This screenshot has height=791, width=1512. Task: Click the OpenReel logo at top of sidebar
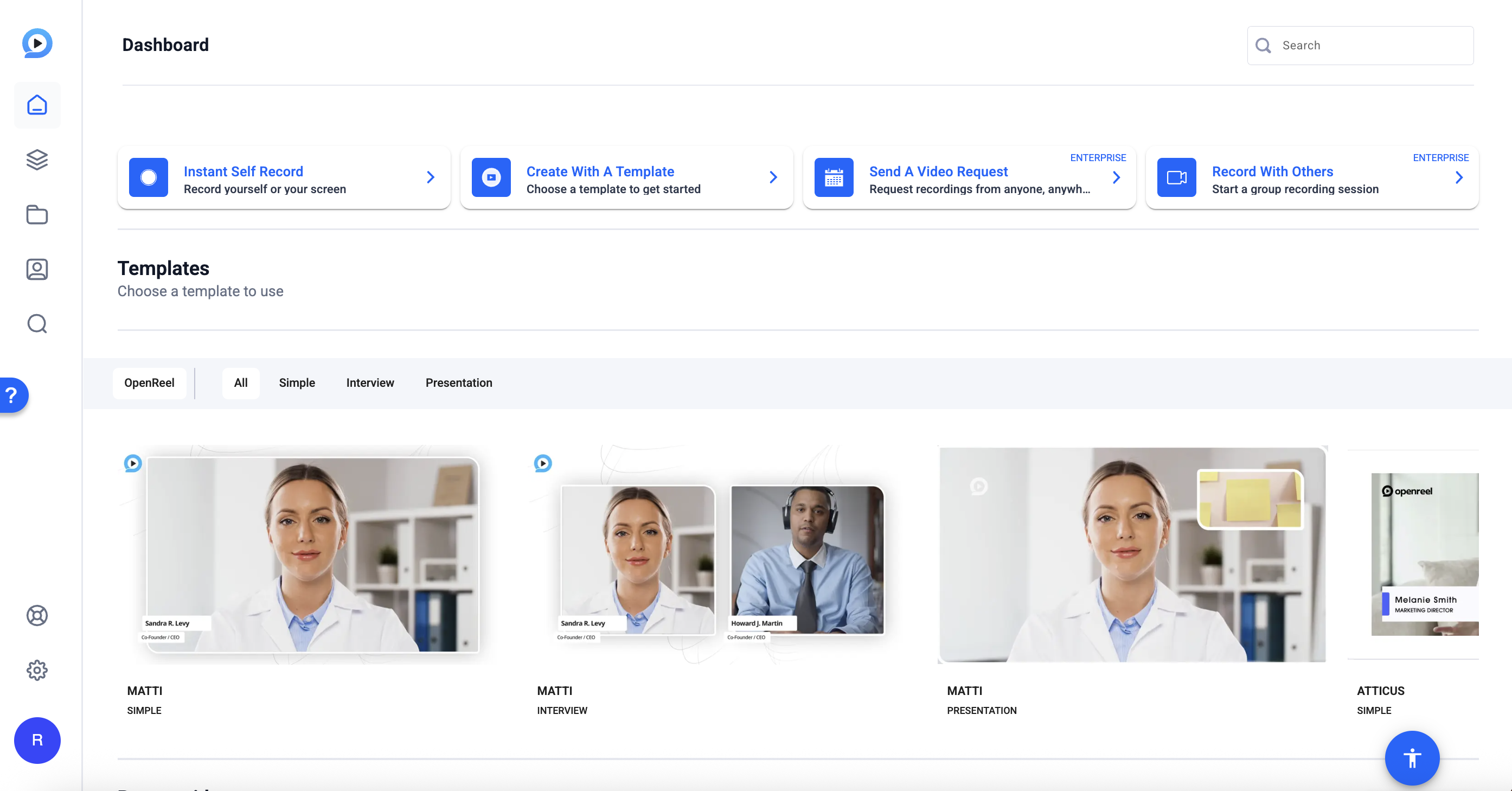[37, 43]
